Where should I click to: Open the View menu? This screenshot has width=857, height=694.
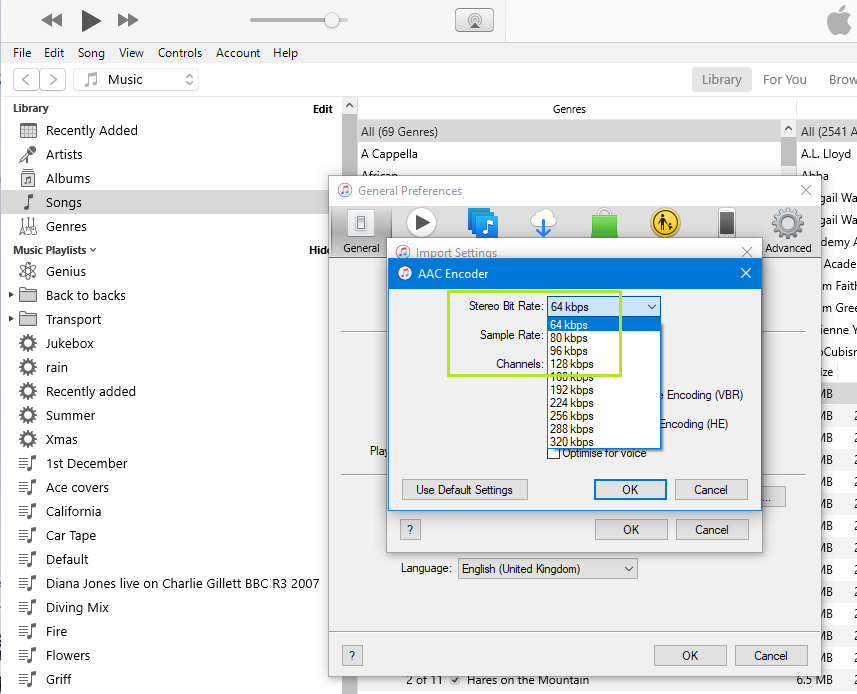(131, 53)
